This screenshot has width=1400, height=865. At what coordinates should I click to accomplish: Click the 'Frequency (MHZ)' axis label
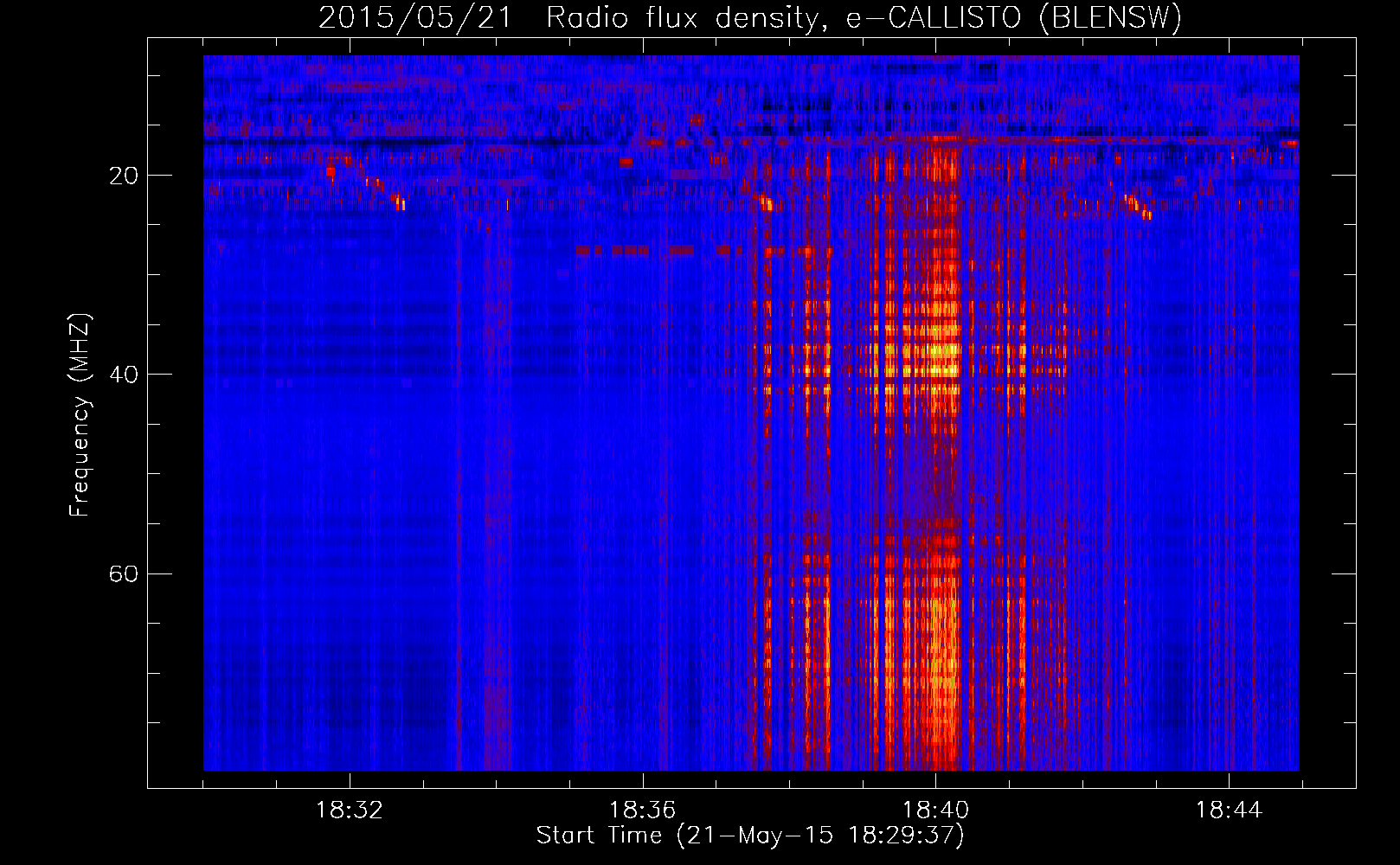79,415
